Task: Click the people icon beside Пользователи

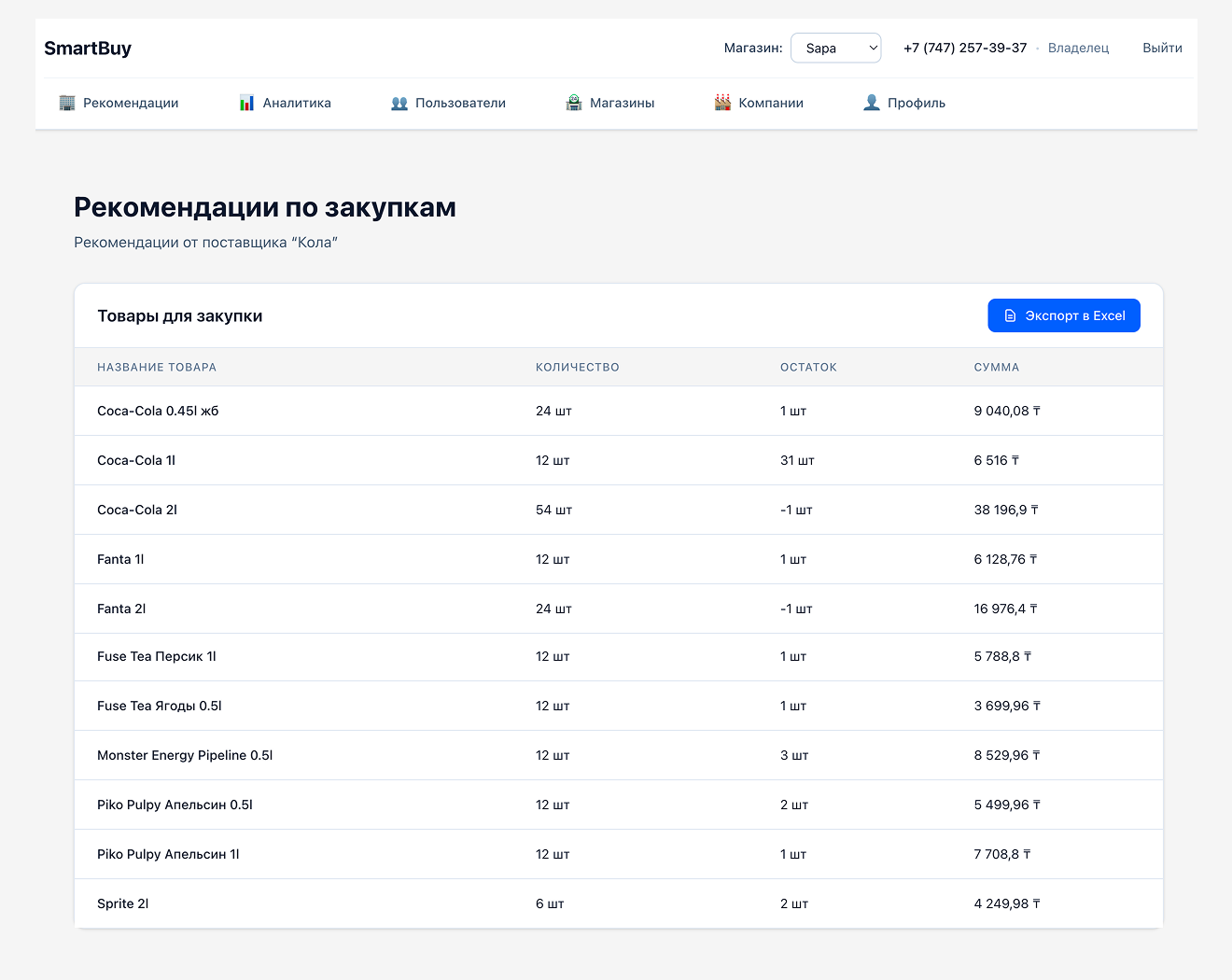Action: (x=399, y=103)
